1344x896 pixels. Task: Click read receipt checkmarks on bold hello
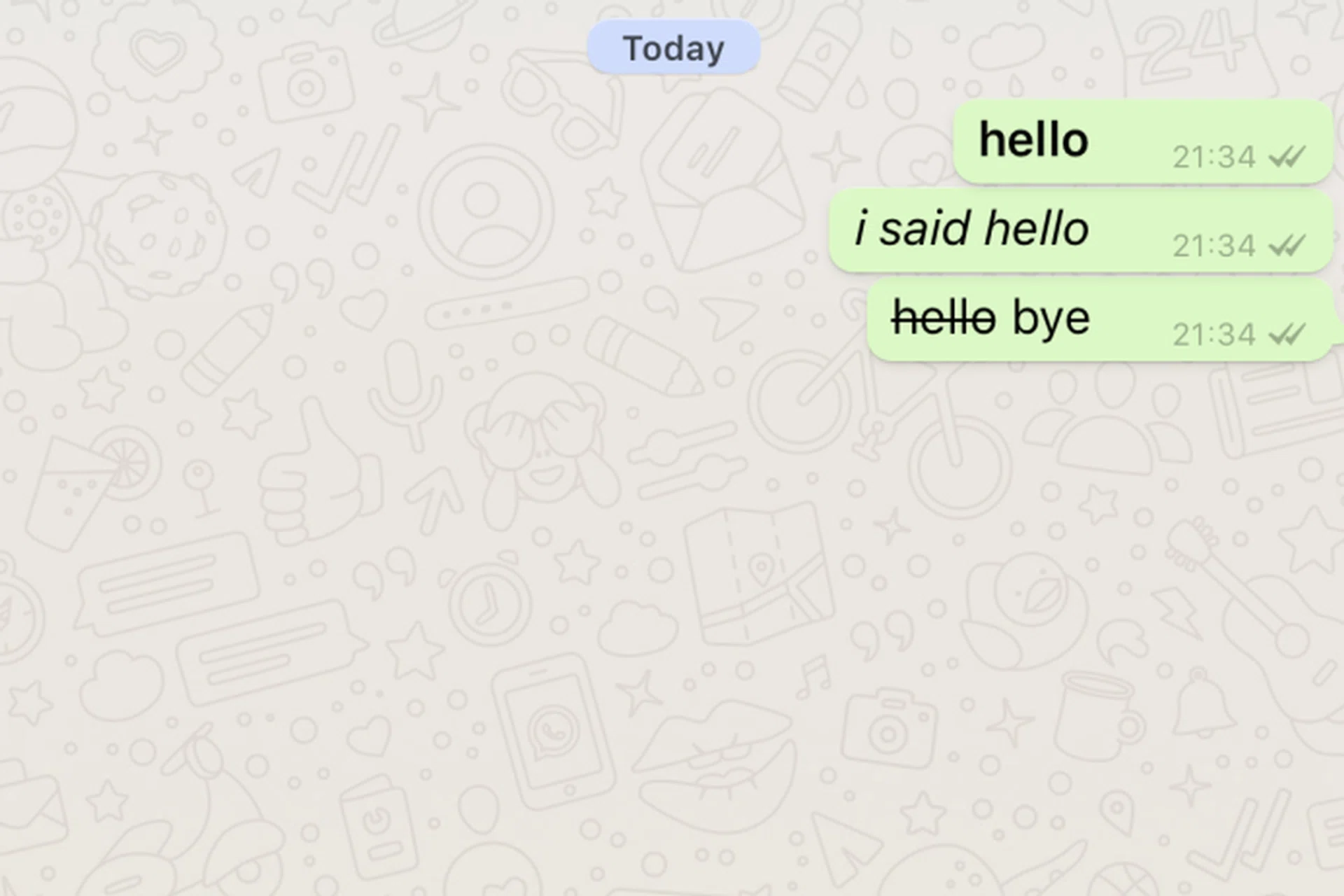[x=1287, y=157]
